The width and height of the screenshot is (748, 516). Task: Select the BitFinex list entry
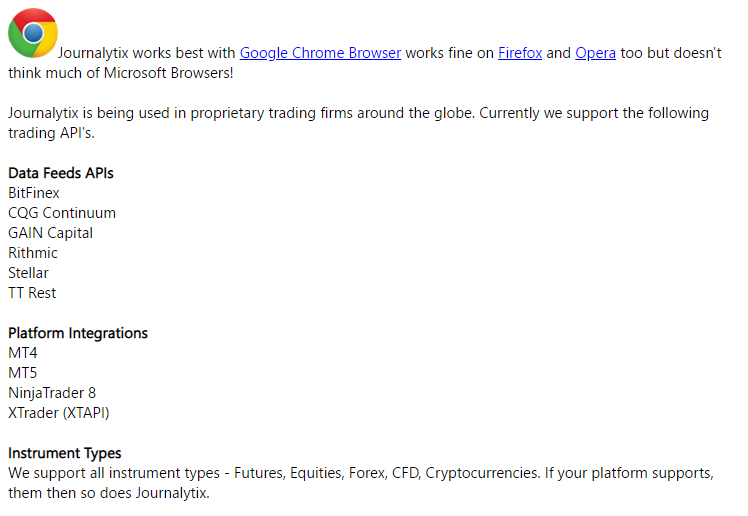click(34, 193)
